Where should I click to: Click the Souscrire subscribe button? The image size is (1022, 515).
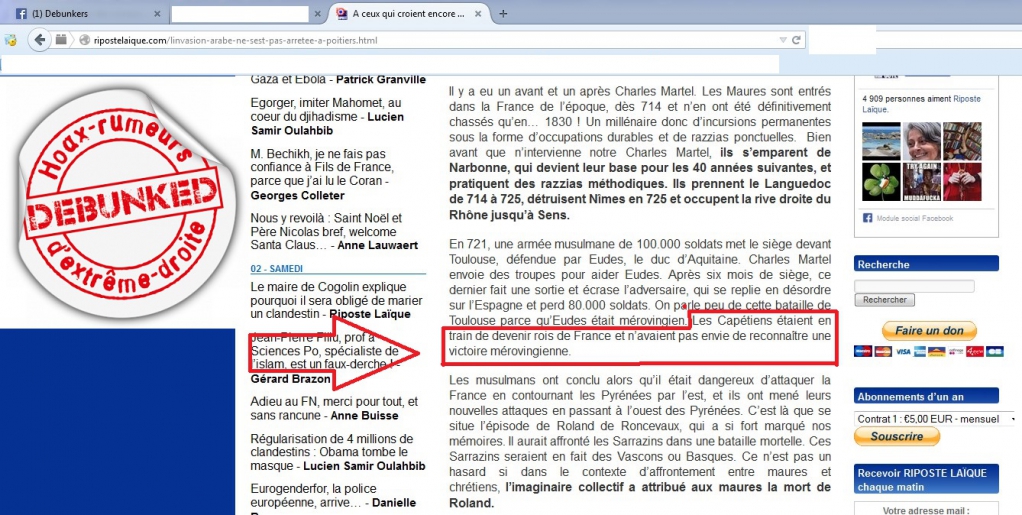click(x=897, y=436)
